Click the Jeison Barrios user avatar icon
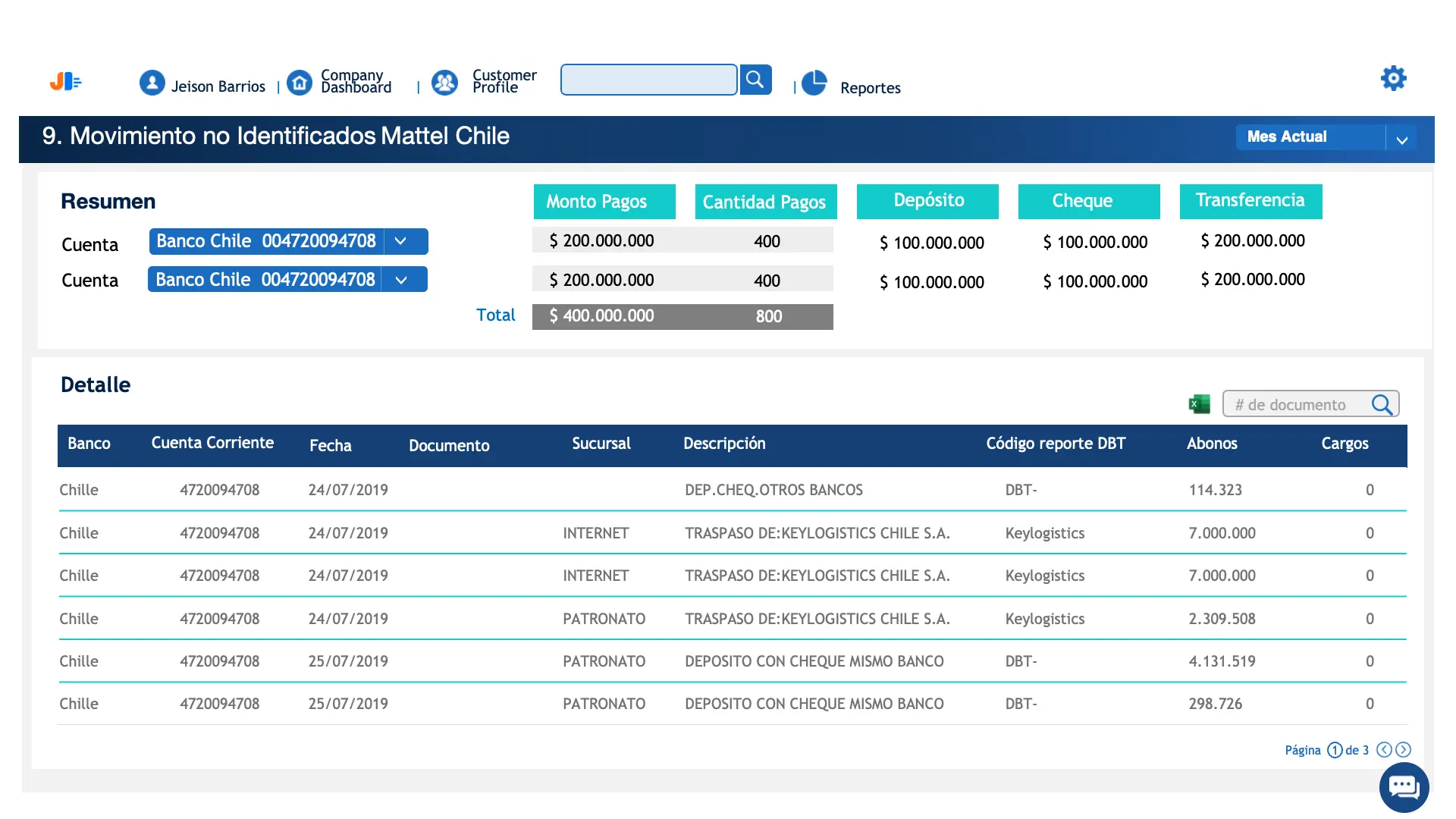The height and width of the screenshot is (819, 1456). pos(152,83)
